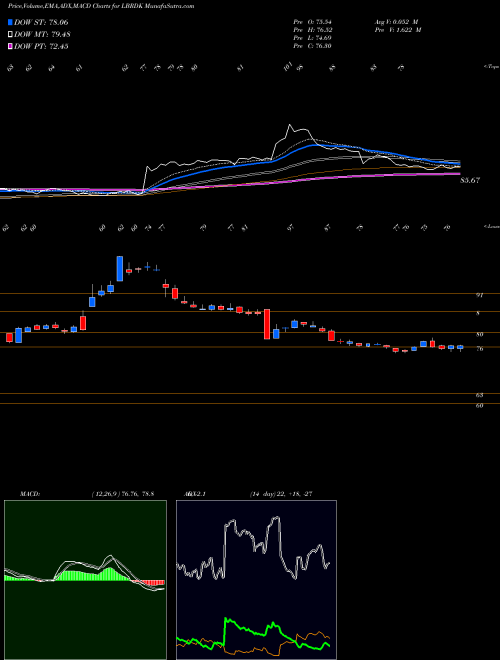Click the ADX (14 day) 22, +18, -27 parameters
500x660 pixels.
[x=281, y=494]
